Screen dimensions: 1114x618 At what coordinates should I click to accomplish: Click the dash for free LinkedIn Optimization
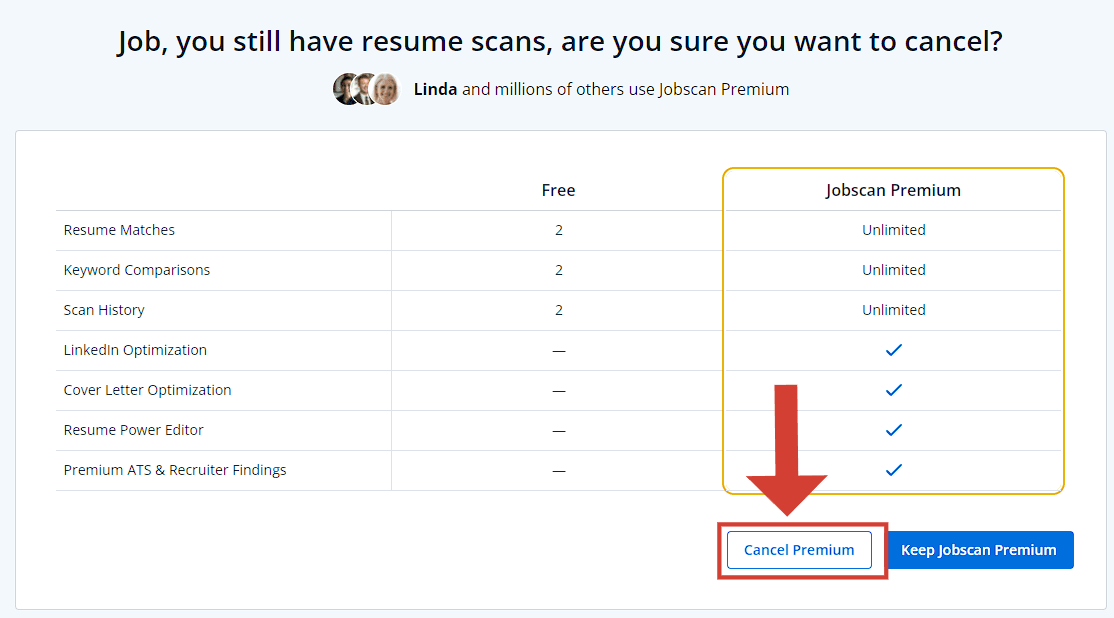pyautogui.click(x=559, y=351)
